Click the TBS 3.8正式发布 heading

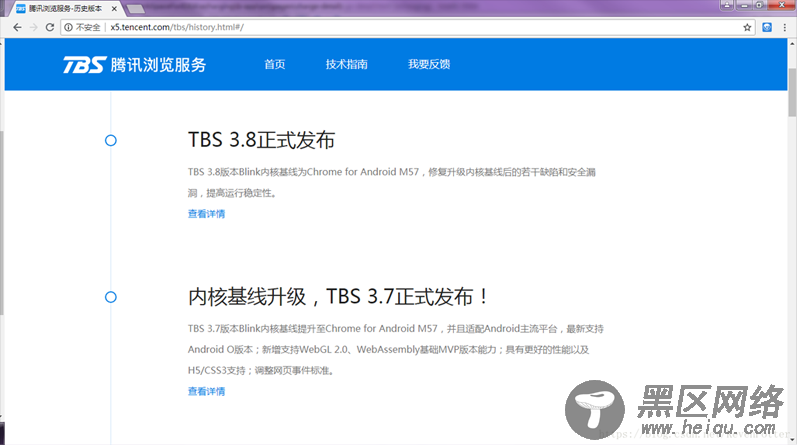click(x=261, y=140)
